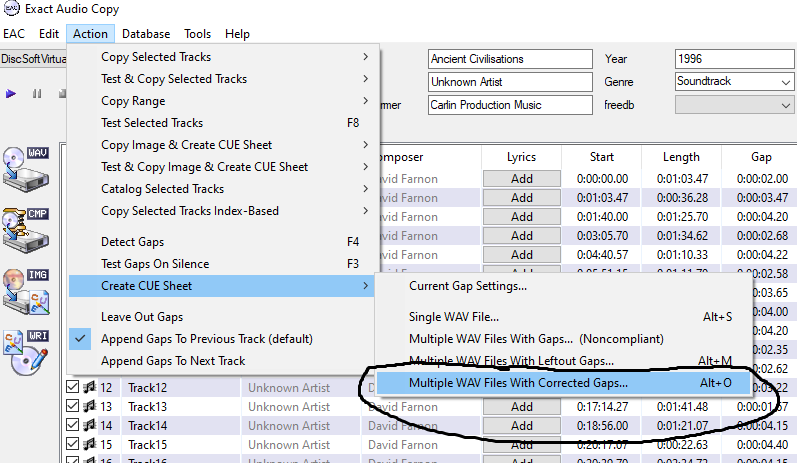This screenshot has width=797, height=463.
Task: Click the artist field Unknown Artist
Action: 510,82
